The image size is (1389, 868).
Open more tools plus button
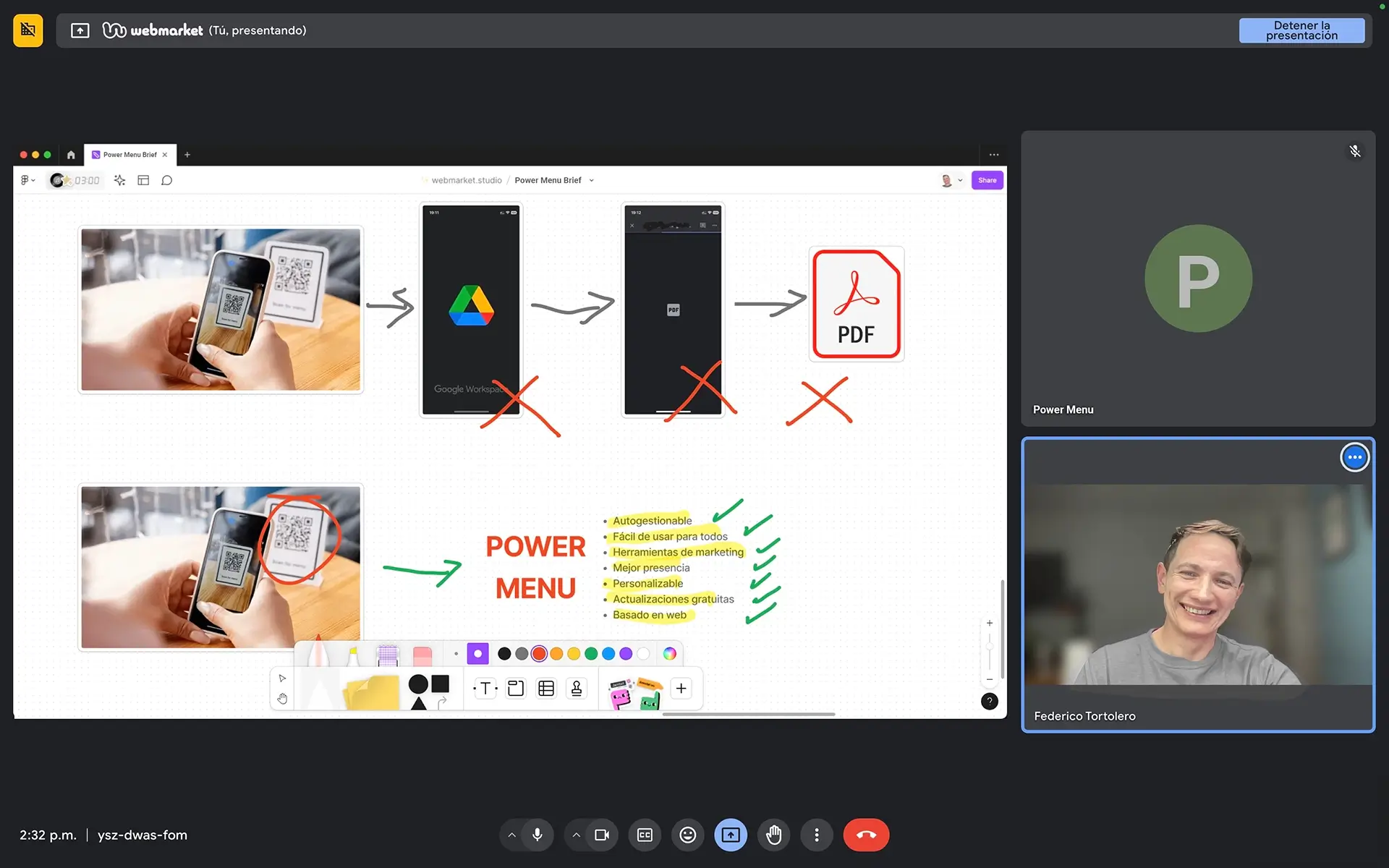(x=681, y=689)
